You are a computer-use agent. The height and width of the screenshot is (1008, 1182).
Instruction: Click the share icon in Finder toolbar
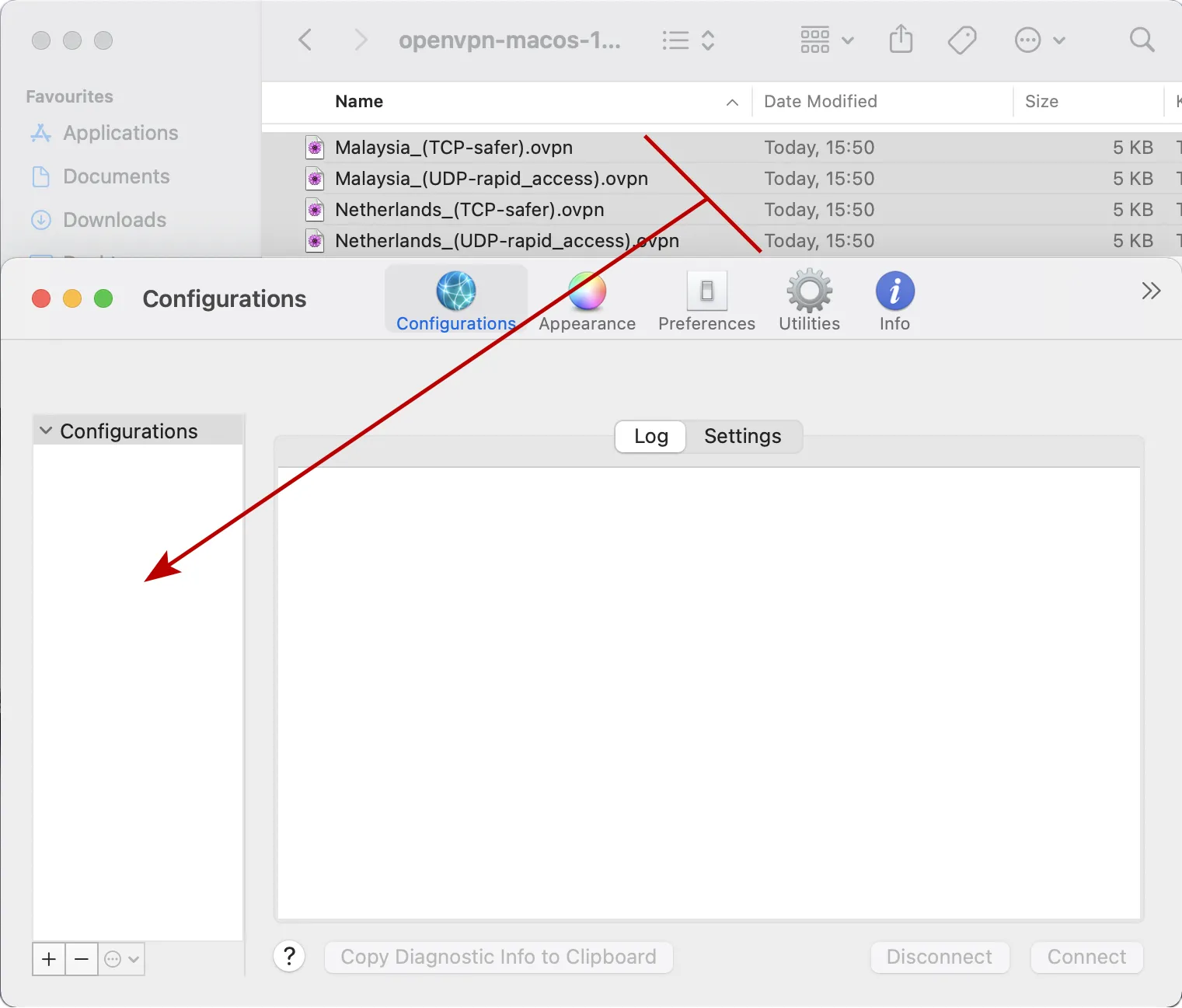point(901,40)
